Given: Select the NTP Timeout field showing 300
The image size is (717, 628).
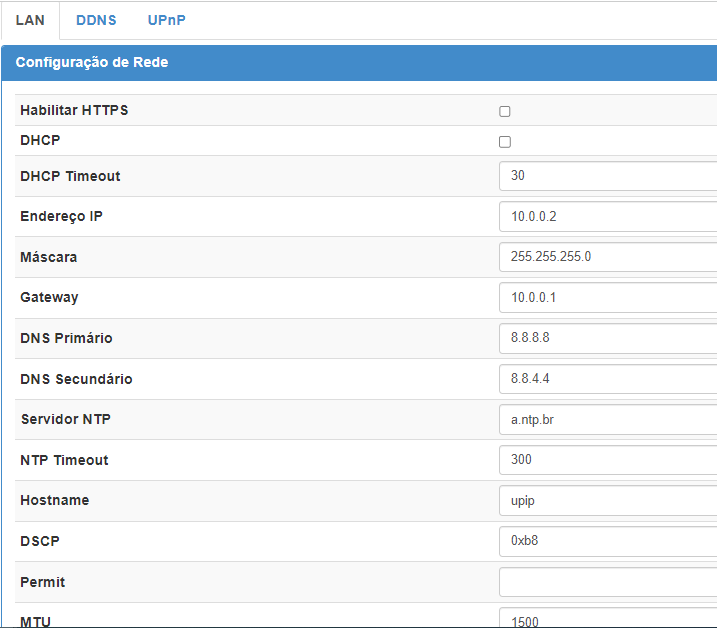Looking at the screenshot, I should click(x=607, y=460).
